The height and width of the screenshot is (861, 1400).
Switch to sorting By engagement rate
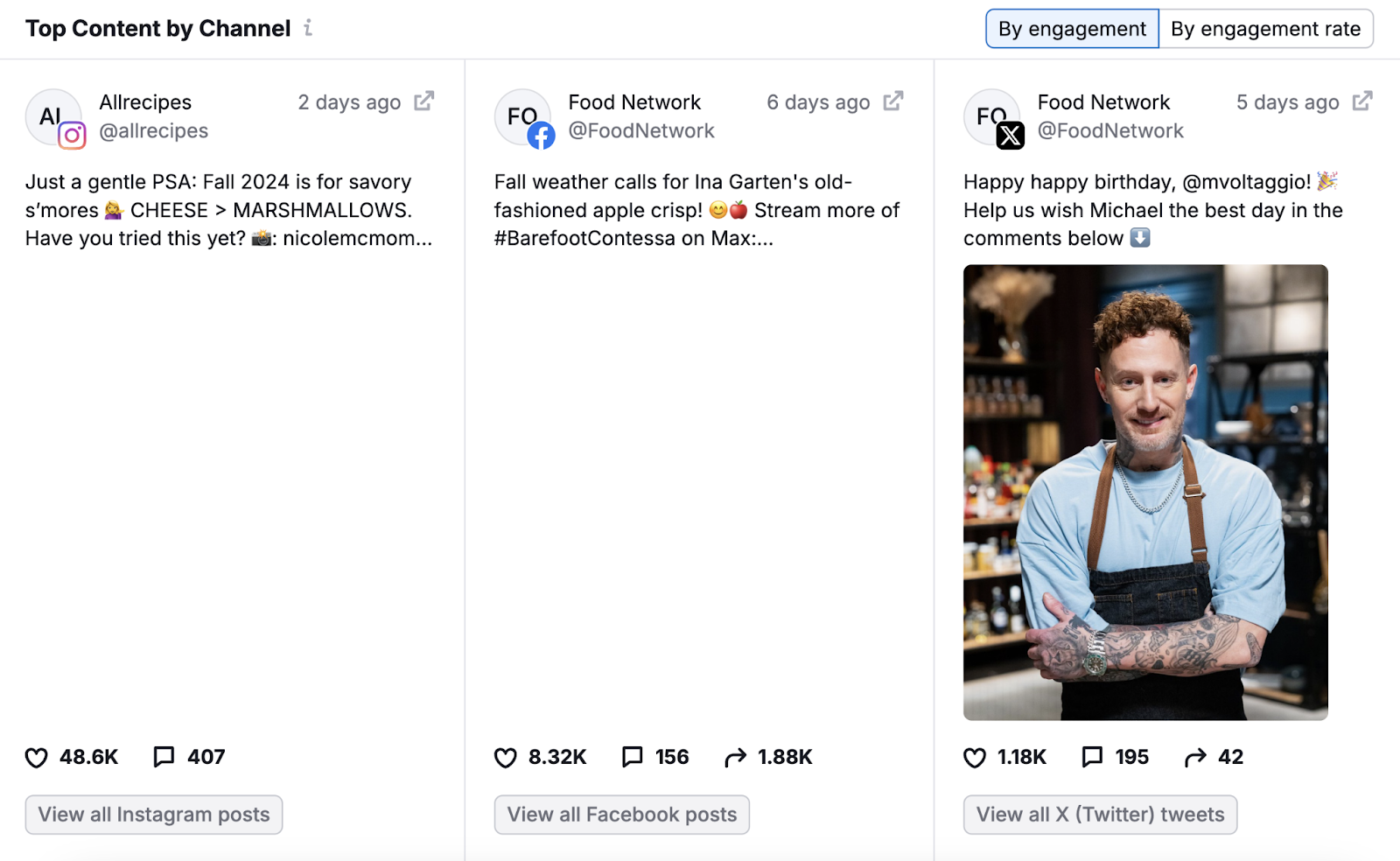1267,28
